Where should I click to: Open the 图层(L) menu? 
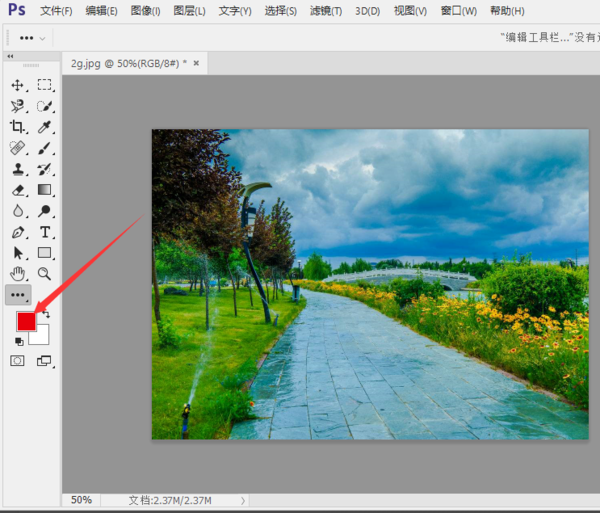click(189, 11)
